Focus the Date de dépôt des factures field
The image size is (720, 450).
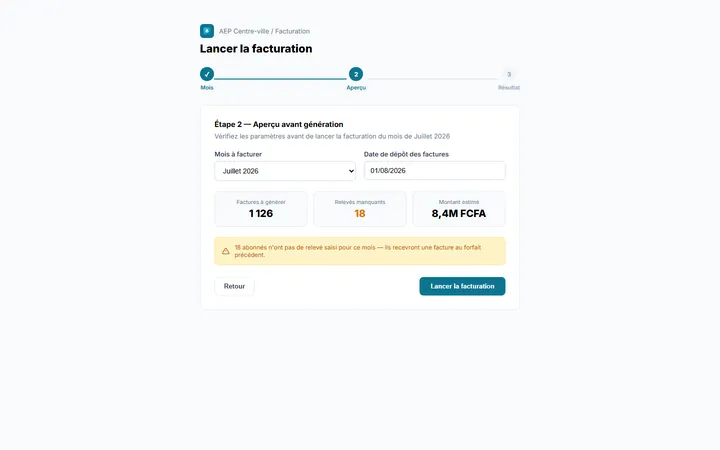[434, 170]
